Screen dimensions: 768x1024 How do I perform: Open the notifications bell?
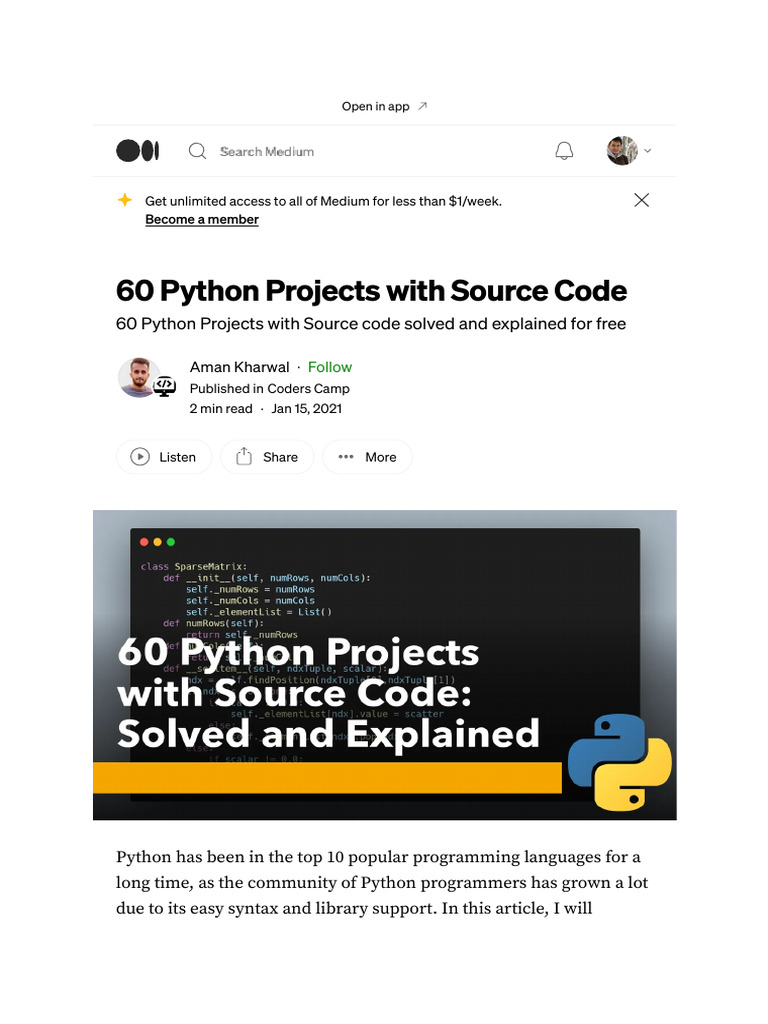point(564,151)
